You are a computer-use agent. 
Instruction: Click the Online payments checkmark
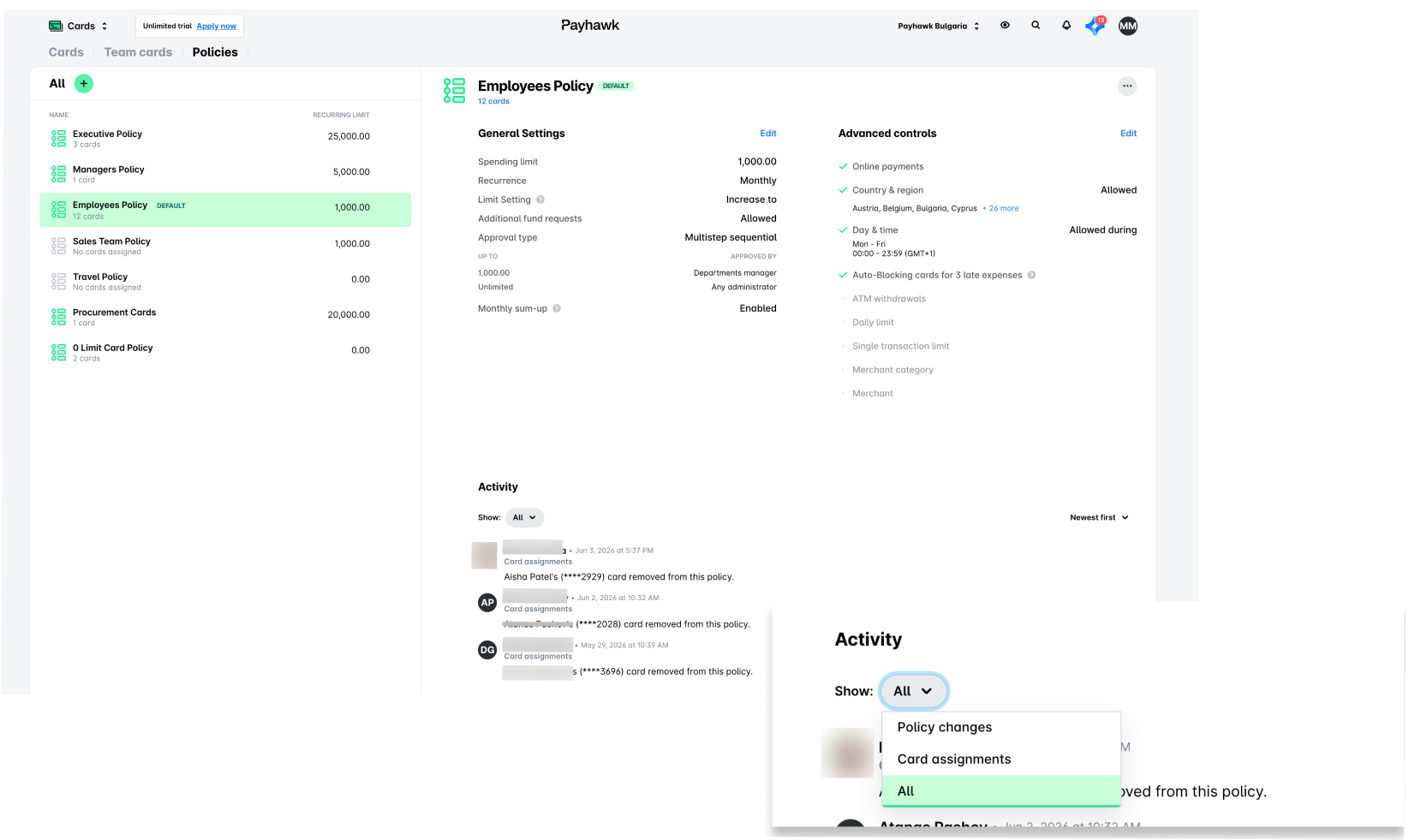(843, 167)
